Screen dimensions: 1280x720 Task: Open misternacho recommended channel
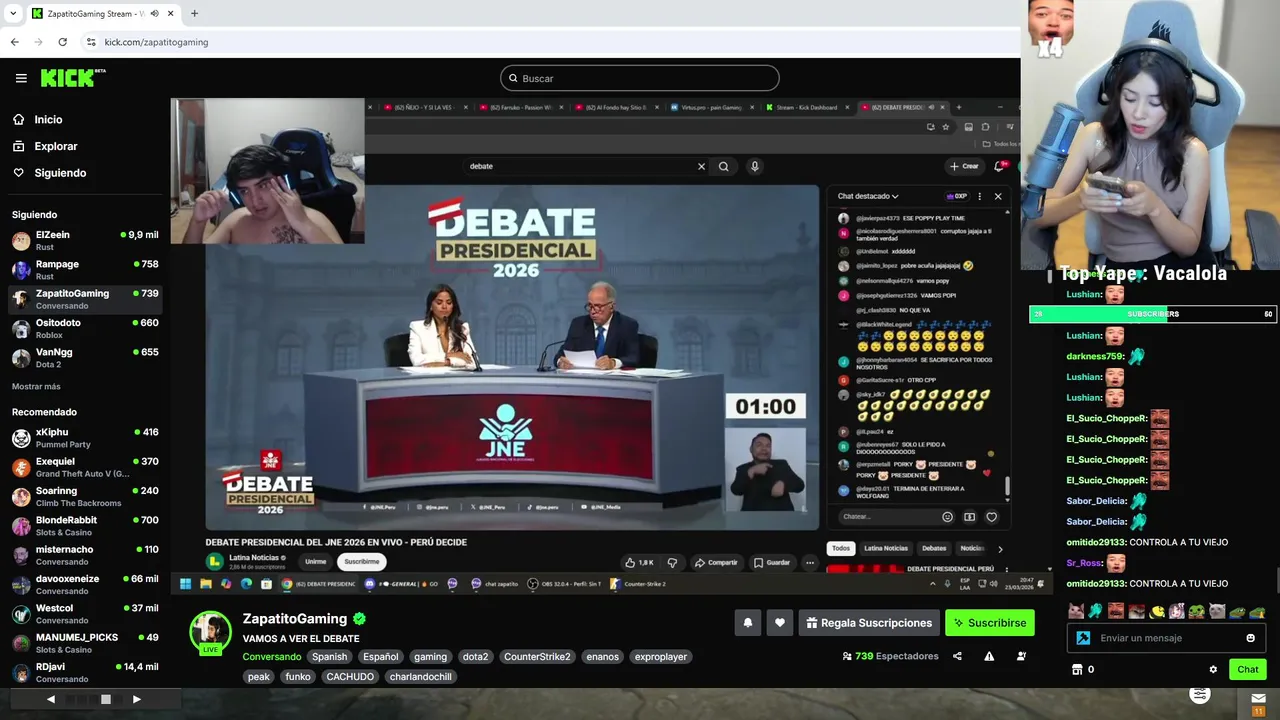[85, 554]
